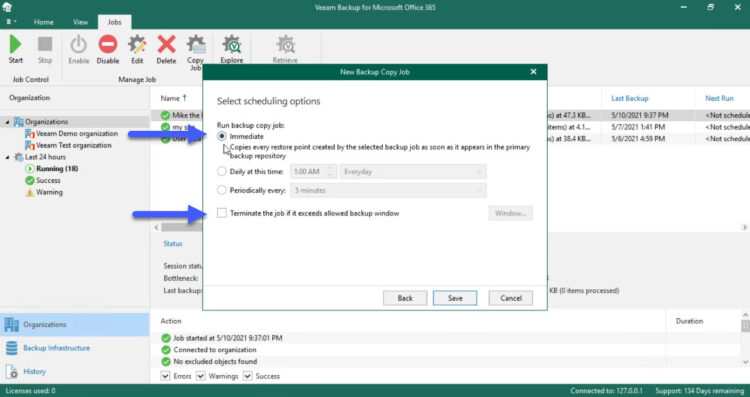
Task: Click the Action column header
Action: point(171,321)
